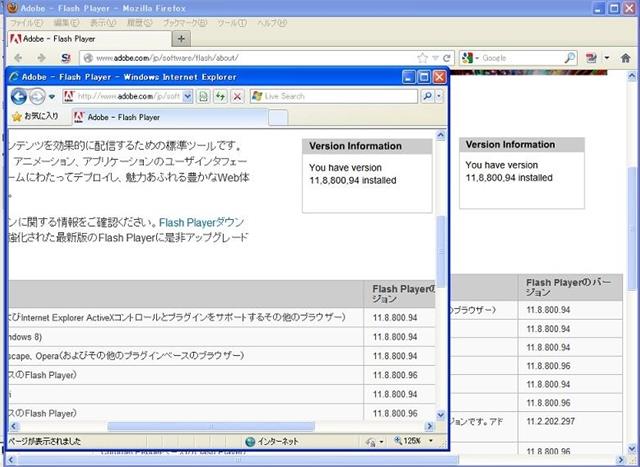The width and height of the screenshot is (640, 467).
Task: Click IE compatibility view icon
Action: click(203, 96)
